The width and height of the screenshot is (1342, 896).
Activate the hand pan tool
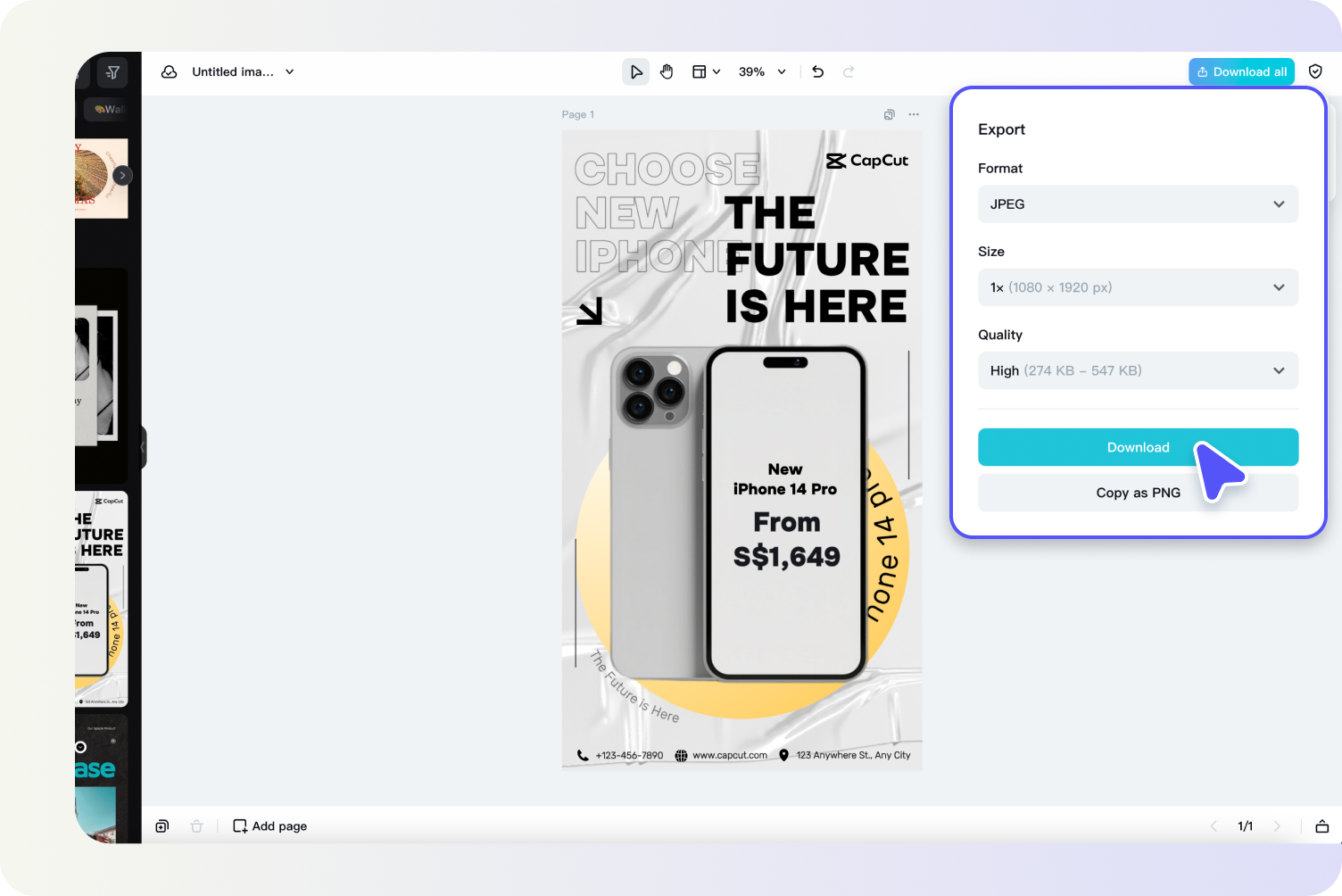[667, 71]
